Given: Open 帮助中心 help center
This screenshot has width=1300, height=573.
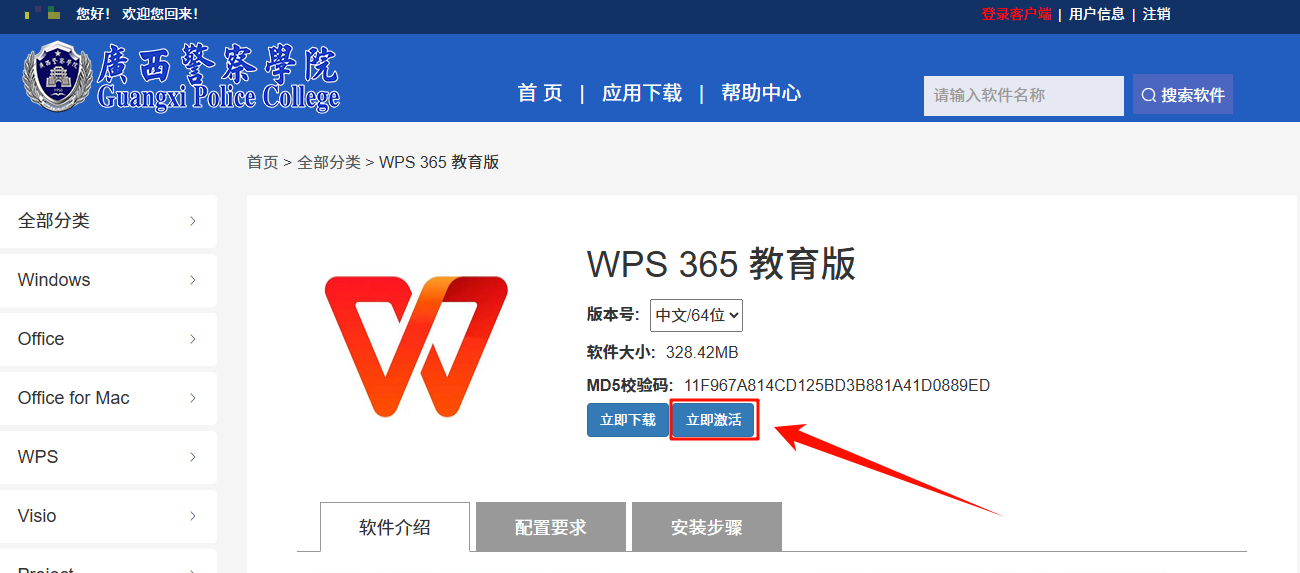Looking at the screenshot, I should (761, 93).
